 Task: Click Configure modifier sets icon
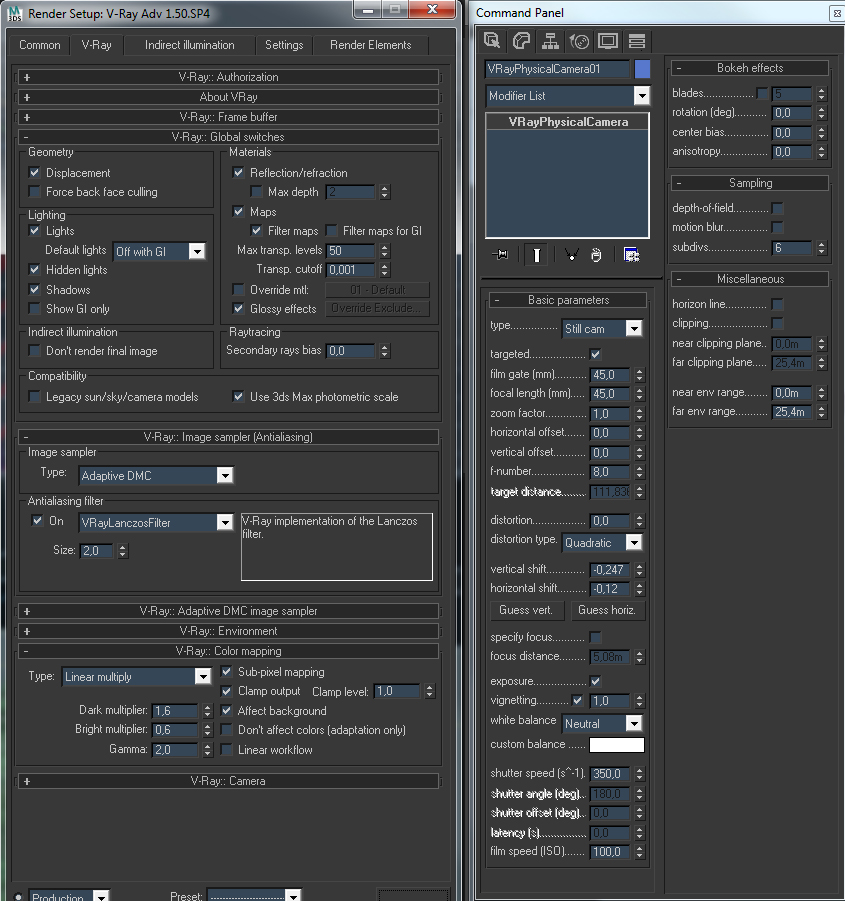point(631,255)
